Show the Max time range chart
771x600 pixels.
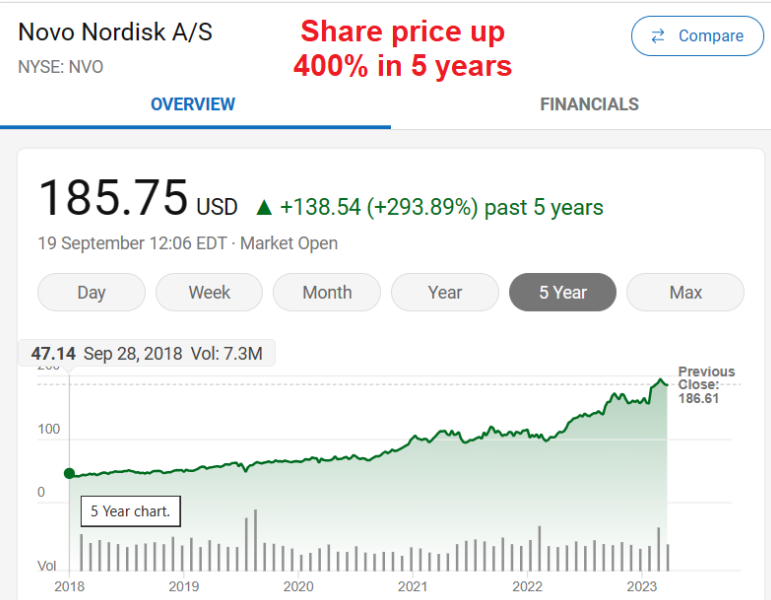685,293
